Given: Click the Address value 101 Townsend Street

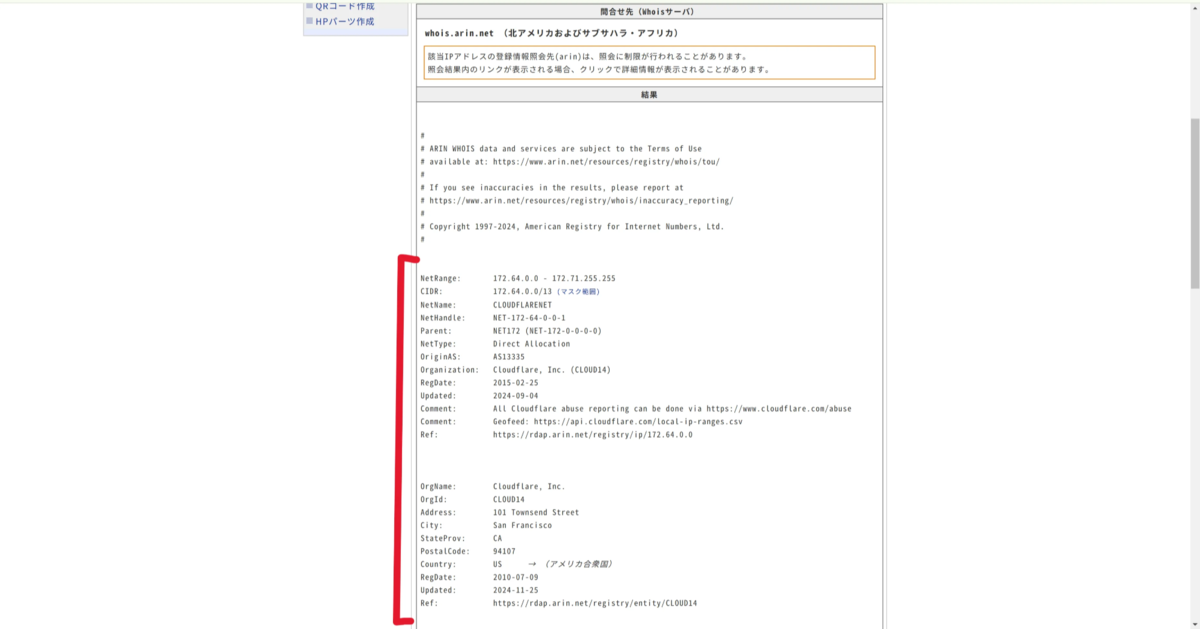Looking at the screenshot, I should [x=536, y=512].
